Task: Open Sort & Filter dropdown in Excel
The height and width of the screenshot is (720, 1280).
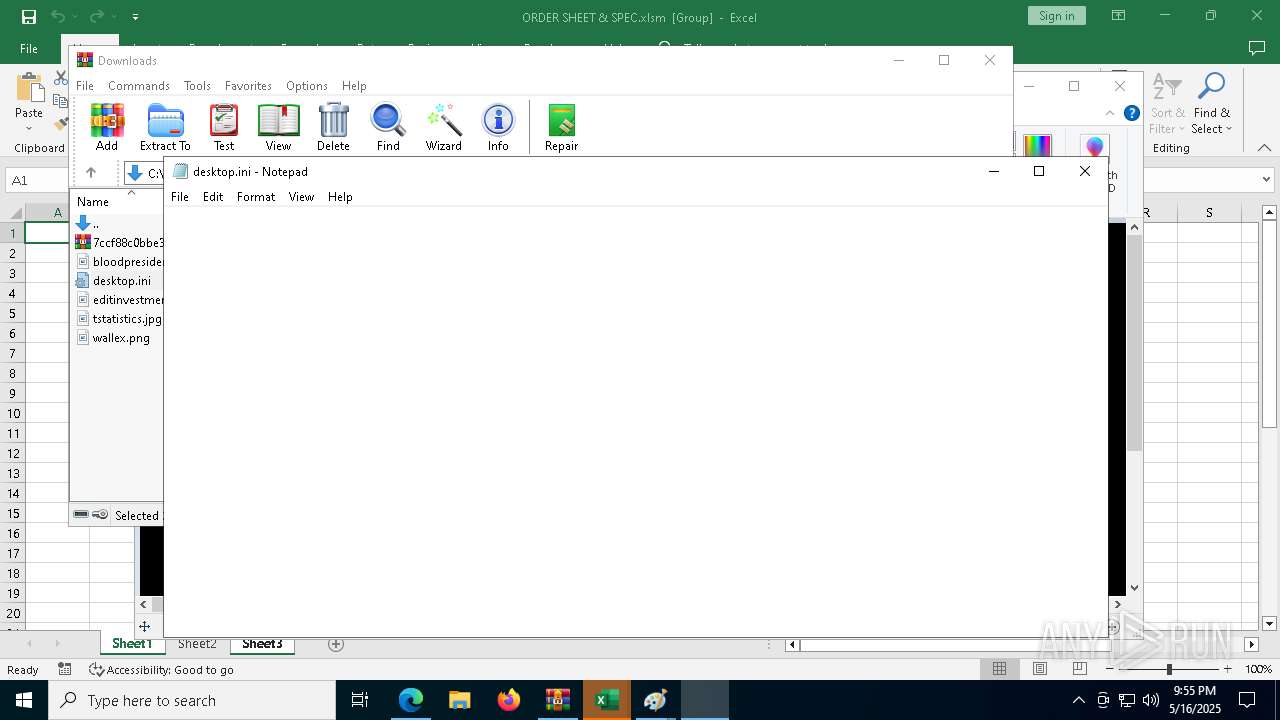Action: point(1167,104)
